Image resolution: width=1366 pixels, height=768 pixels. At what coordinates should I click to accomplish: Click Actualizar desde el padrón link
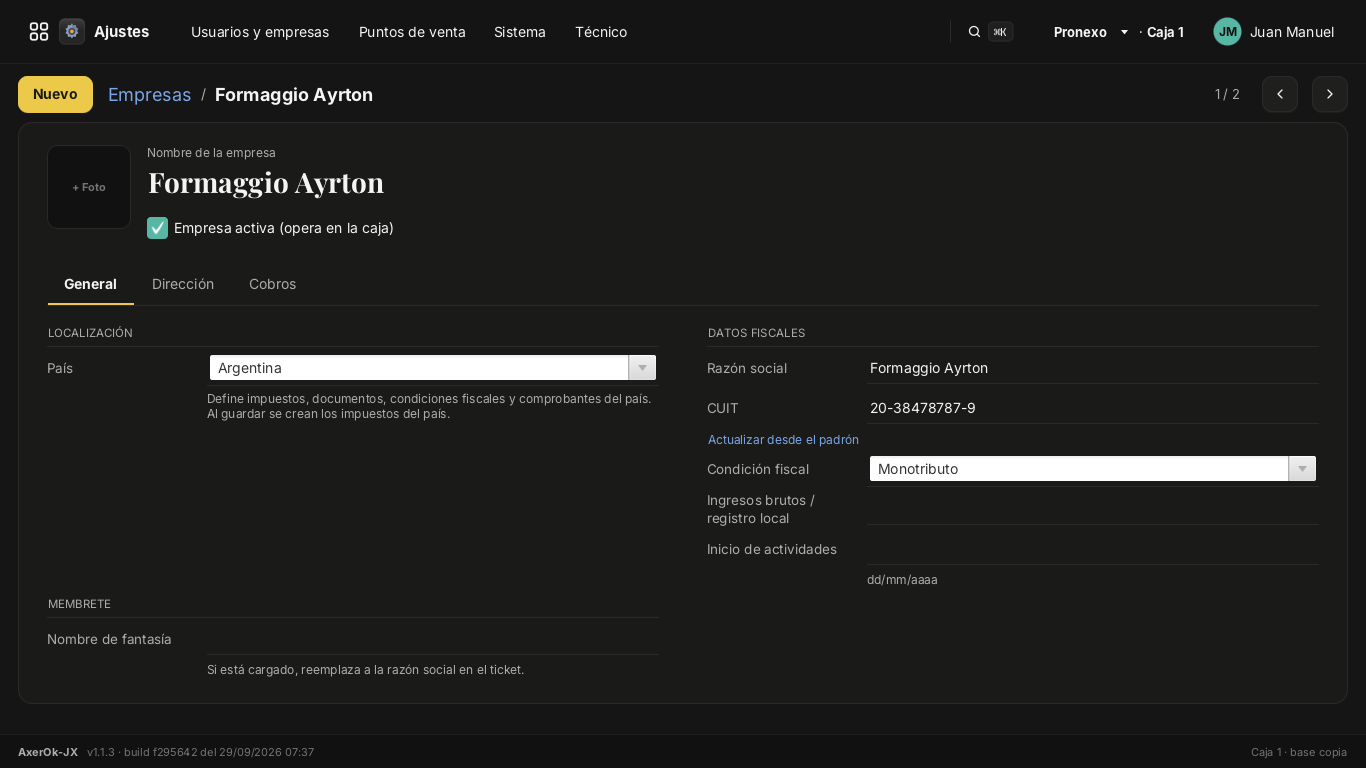(x=783, y=440)
